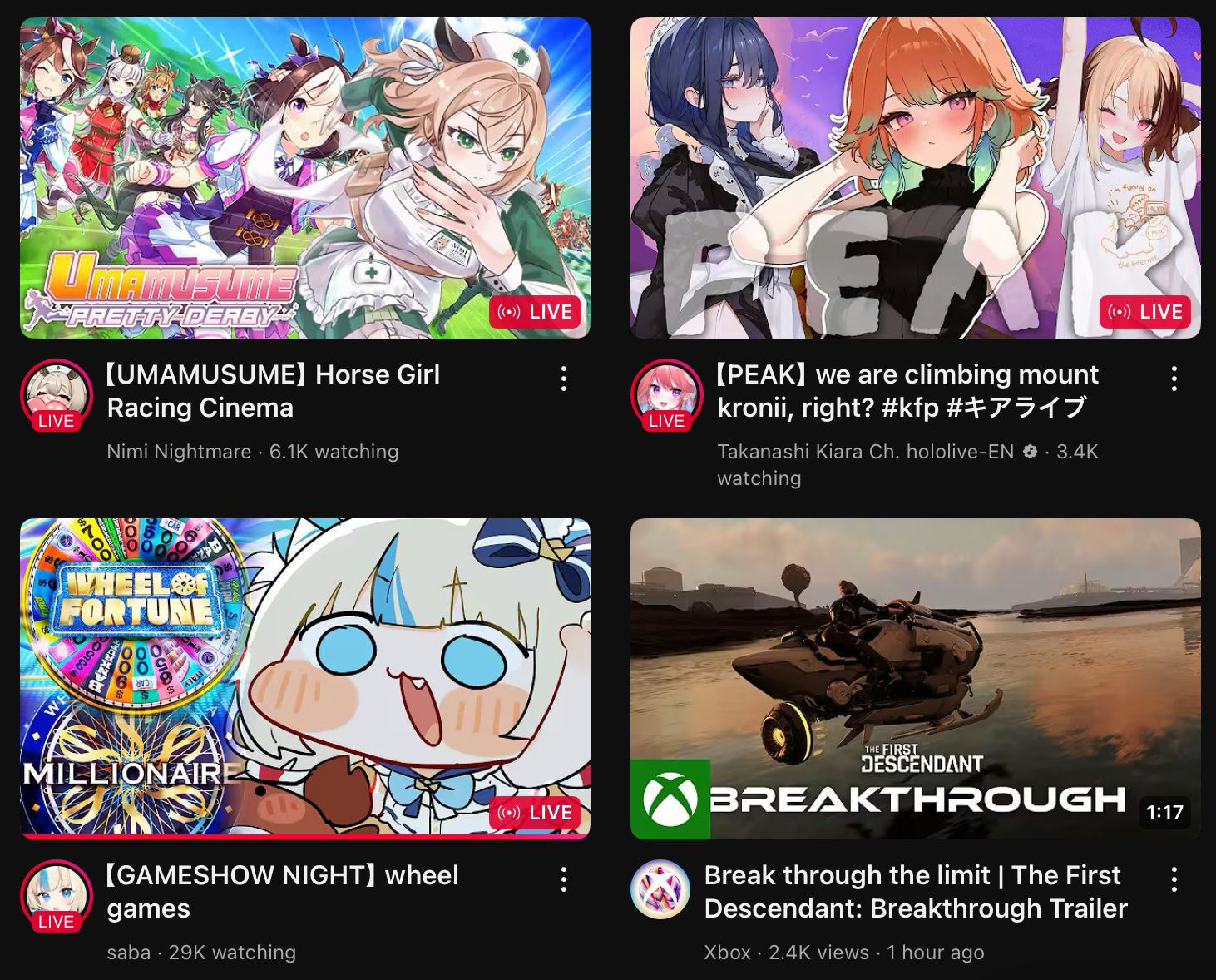This screenshot has height=980, width=1216.
Task: Open the Xbox channel avatar
Action: [660, 889]
